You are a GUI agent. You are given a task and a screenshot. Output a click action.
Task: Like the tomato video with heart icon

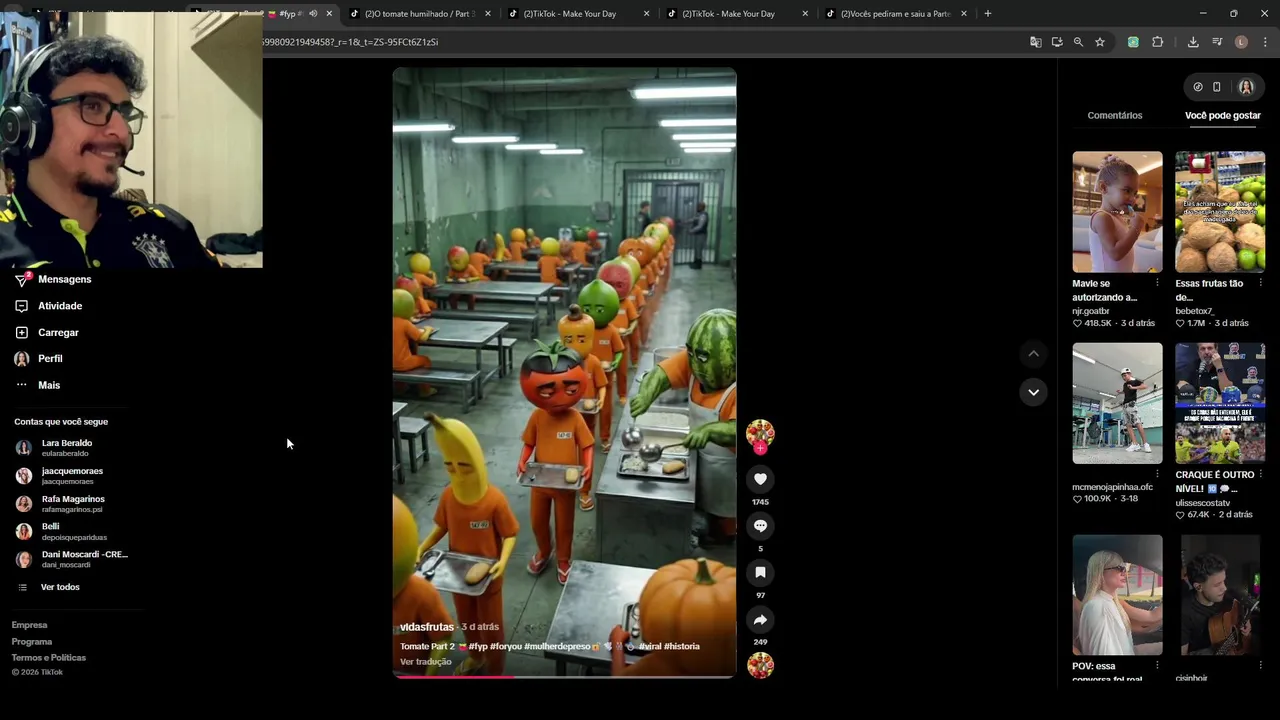click(760, 479)
